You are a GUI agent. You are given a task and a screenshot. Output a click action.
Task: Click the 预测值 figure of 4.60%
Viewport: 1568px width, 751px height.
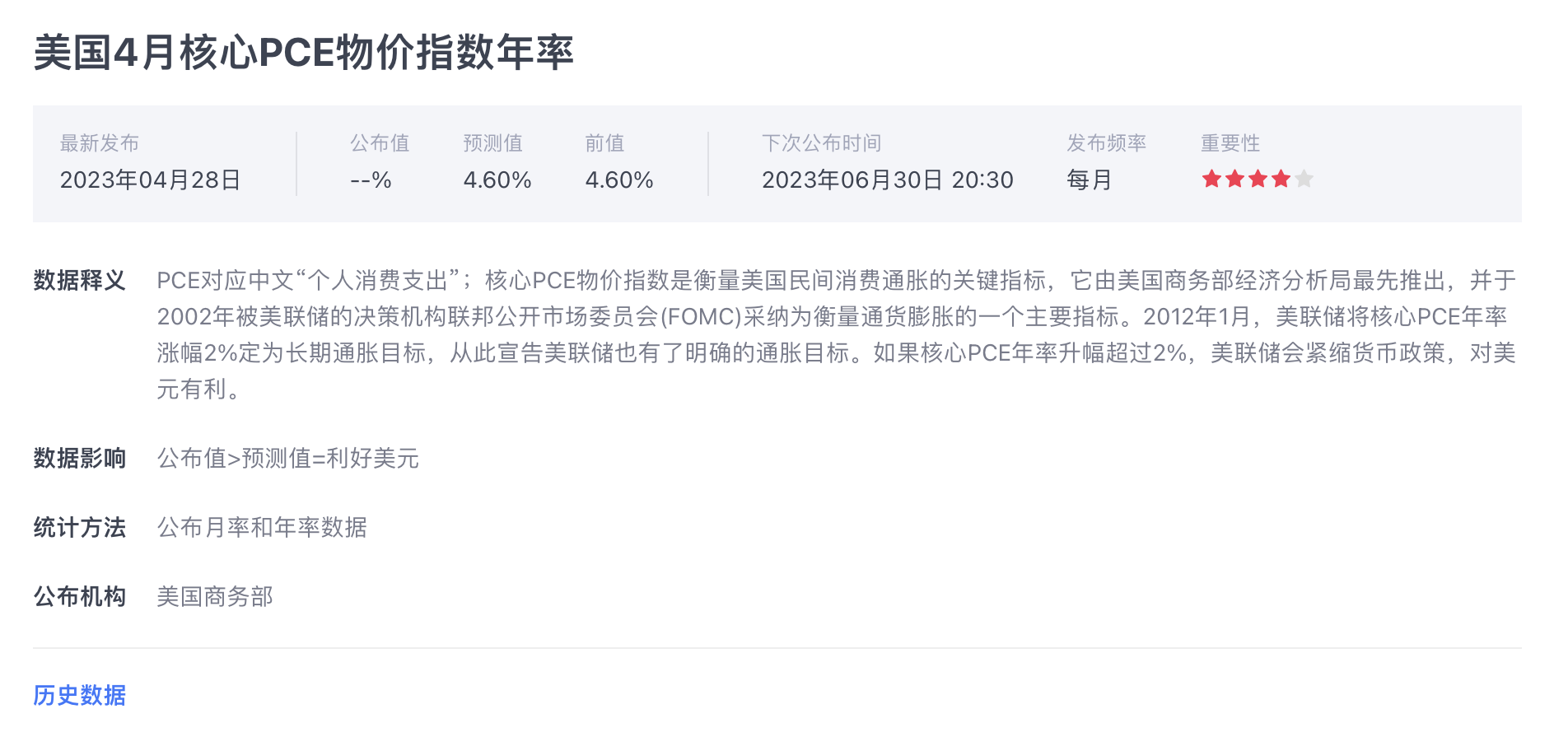click(x=497, y=180)
